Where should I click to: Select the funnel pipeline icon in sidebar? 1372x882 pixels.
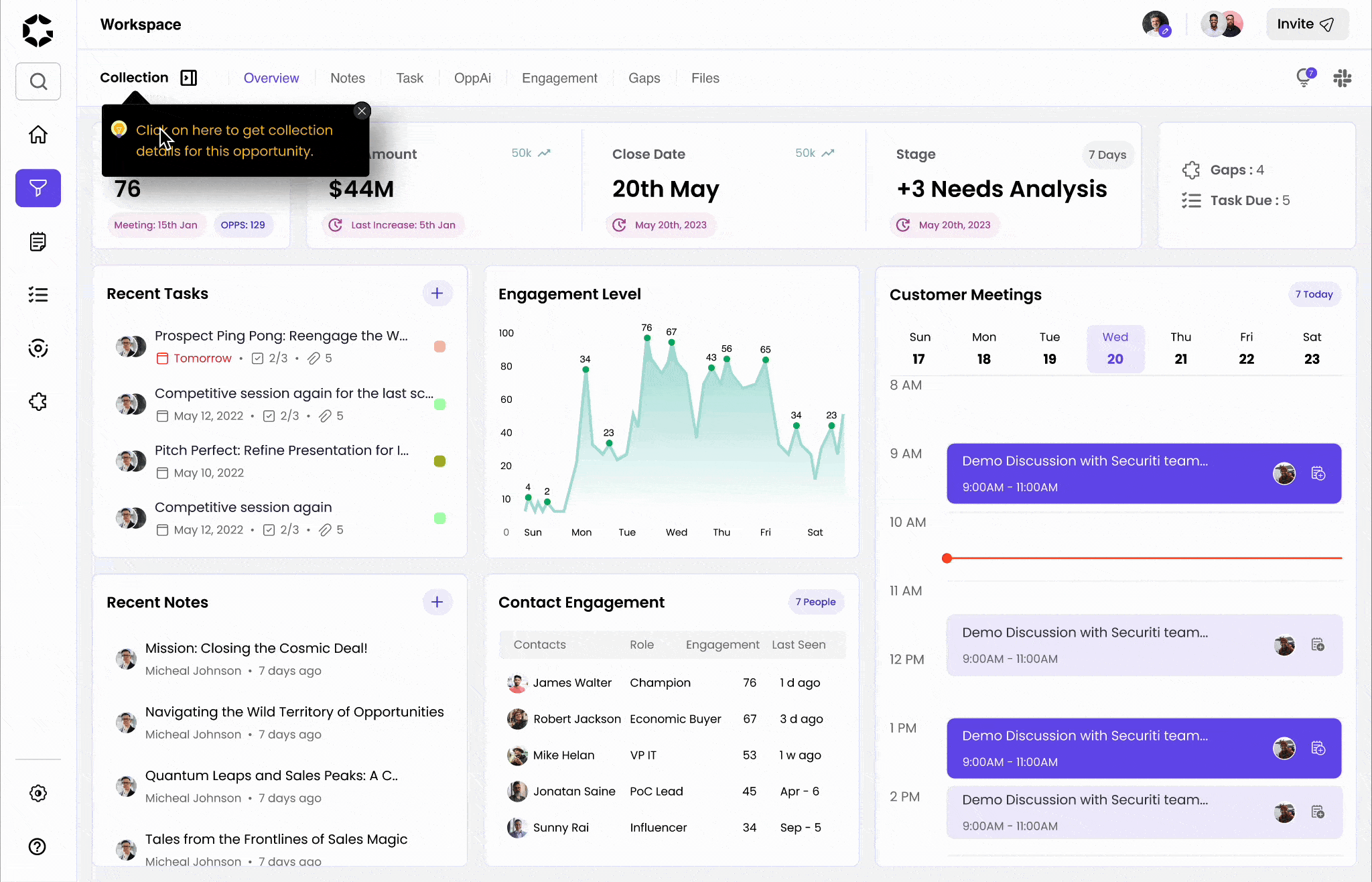tap(38, 188)
